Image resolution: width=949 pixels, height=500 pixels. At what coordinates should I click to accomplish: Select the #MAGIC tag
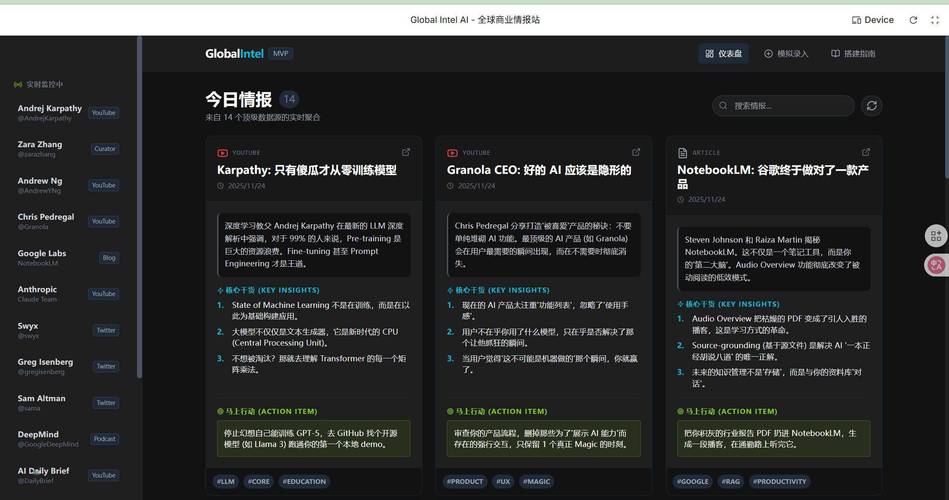pos(536,481)
